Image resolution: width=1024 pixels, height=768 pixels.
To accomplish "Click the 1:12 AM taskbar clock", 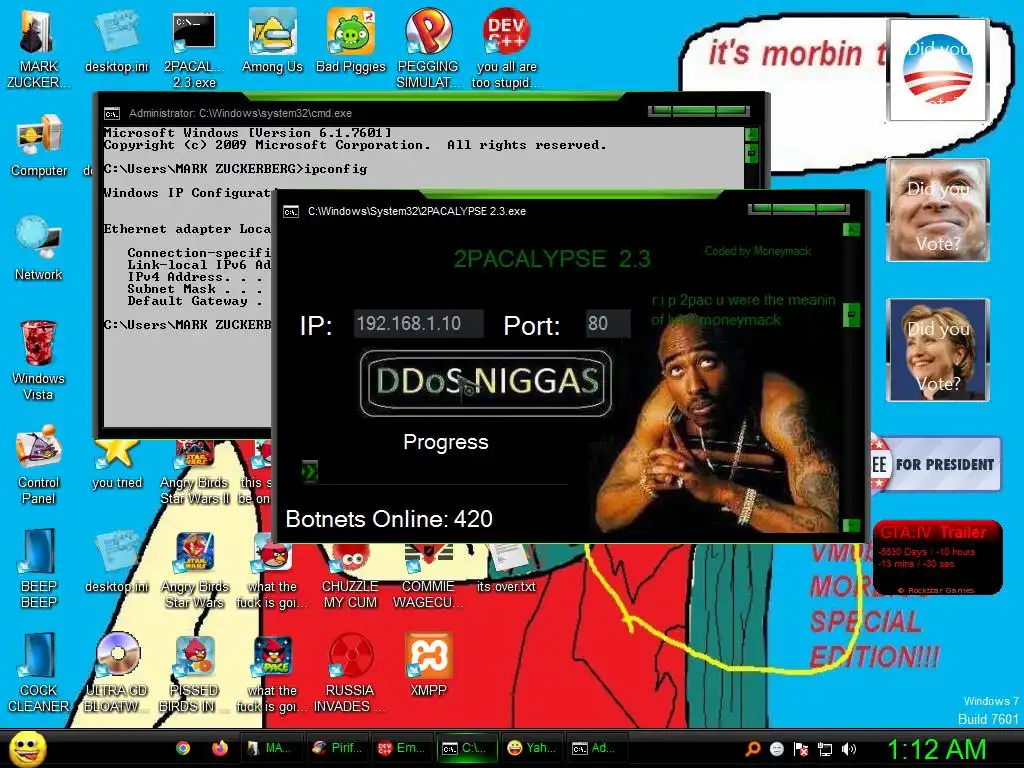I will tap(936, 749).
